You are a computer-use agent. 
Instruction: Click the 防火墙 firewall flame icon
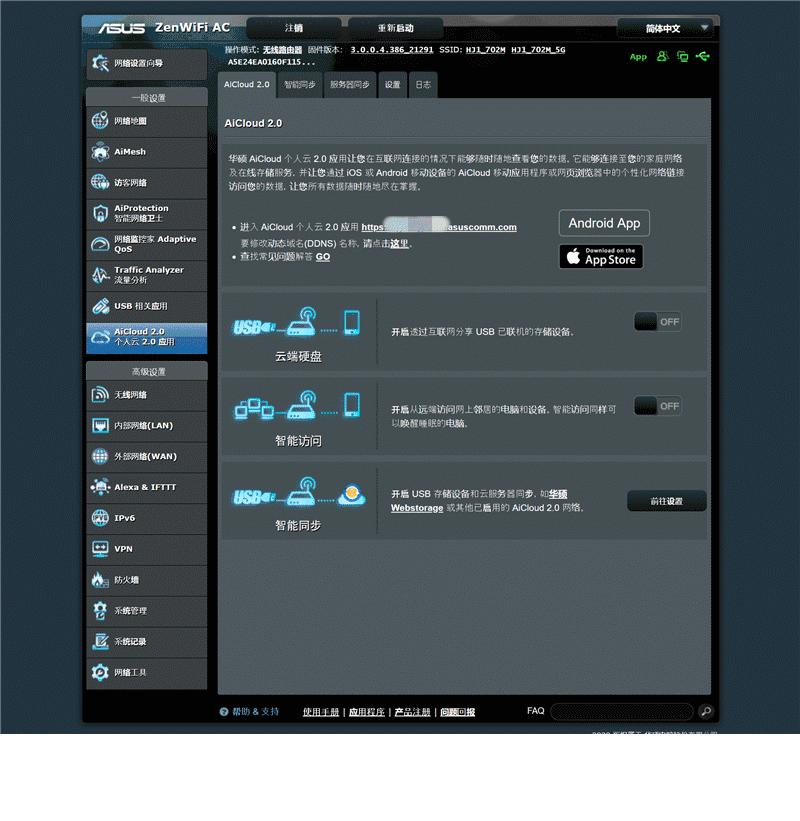tap(100, 580)
